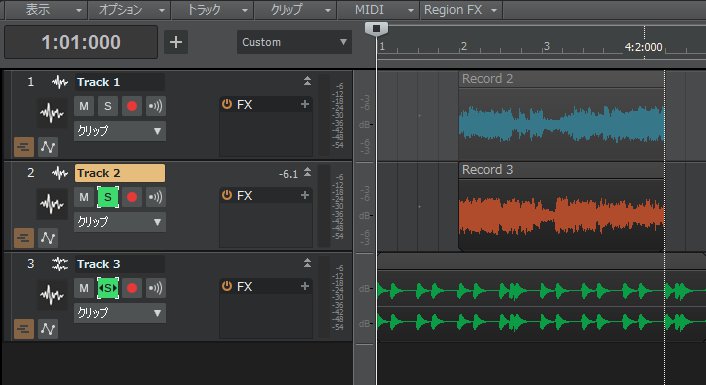Open Track 3 クリップ edit filter dropdown
This screenshot has height=385, width=706.
point(120,313)
